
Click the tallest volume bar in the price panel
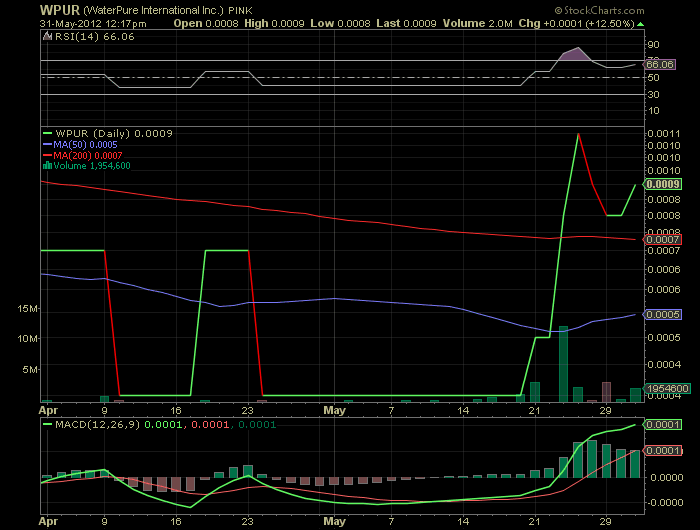pos(563,364)
